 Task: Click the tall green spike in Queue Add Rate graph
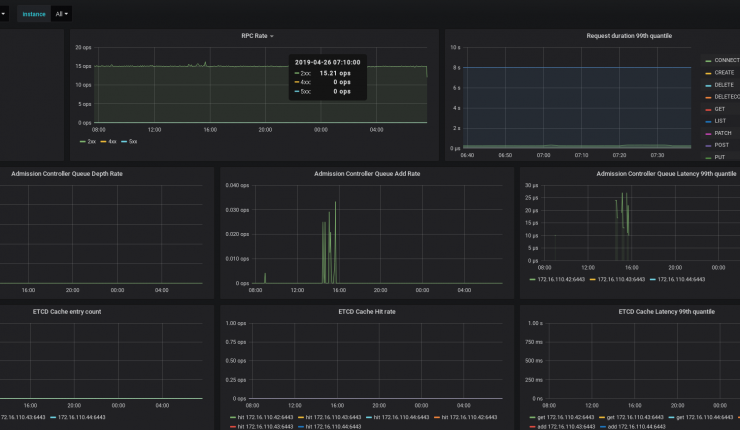tap(336, 242)
